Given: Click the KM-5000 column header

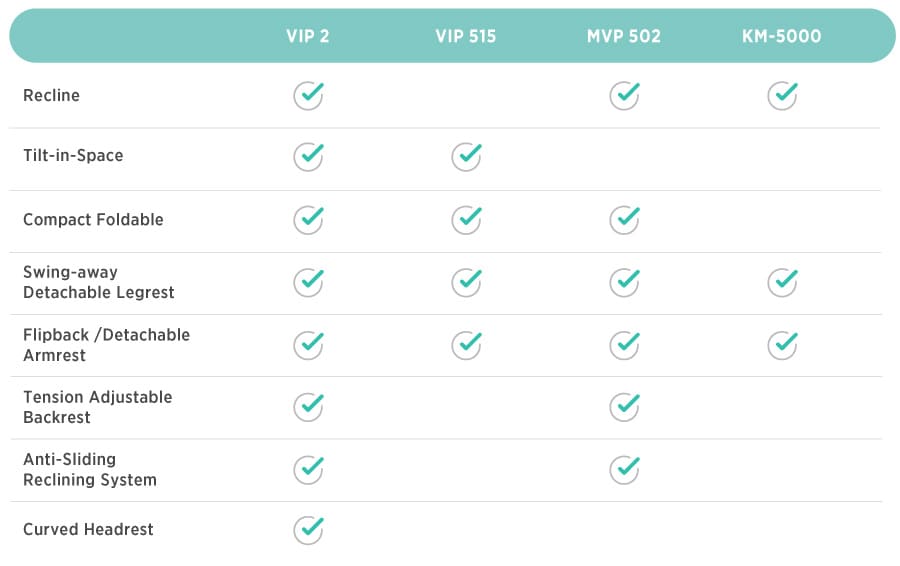Looking at the screenshot, I should point(782,36).
